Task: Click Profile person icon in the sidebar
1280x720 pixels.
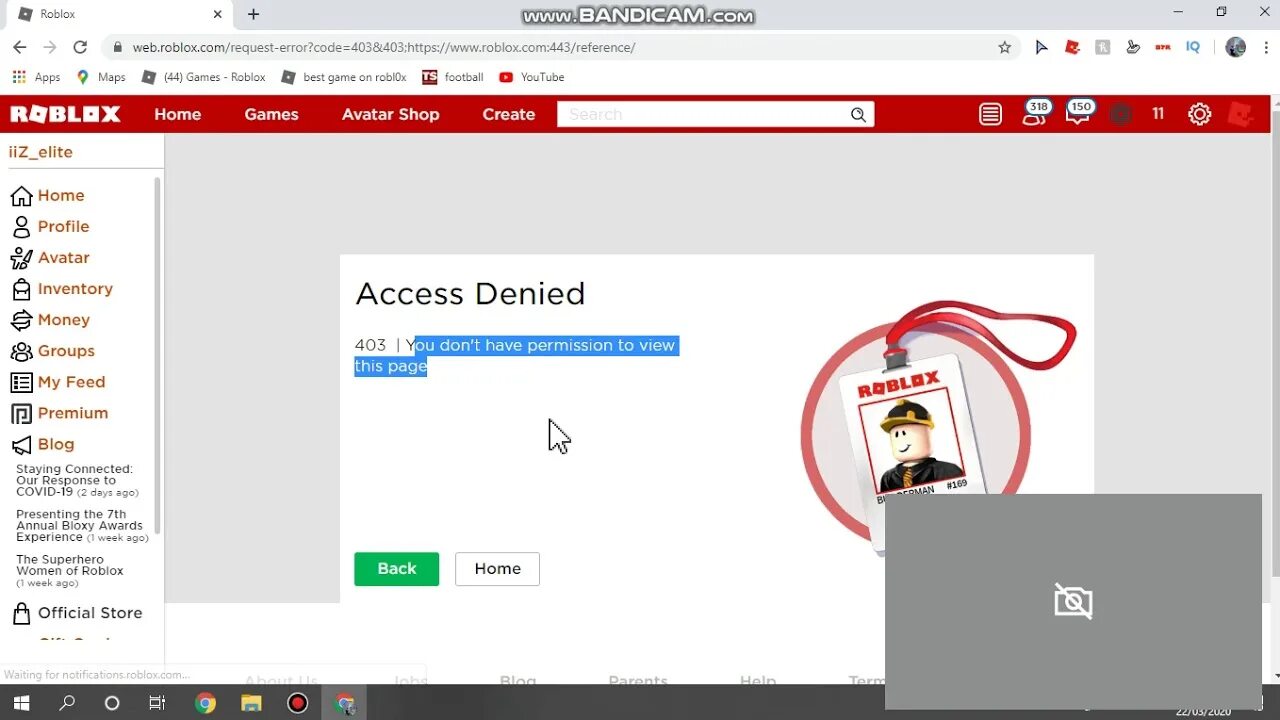Action: [21, 227]
